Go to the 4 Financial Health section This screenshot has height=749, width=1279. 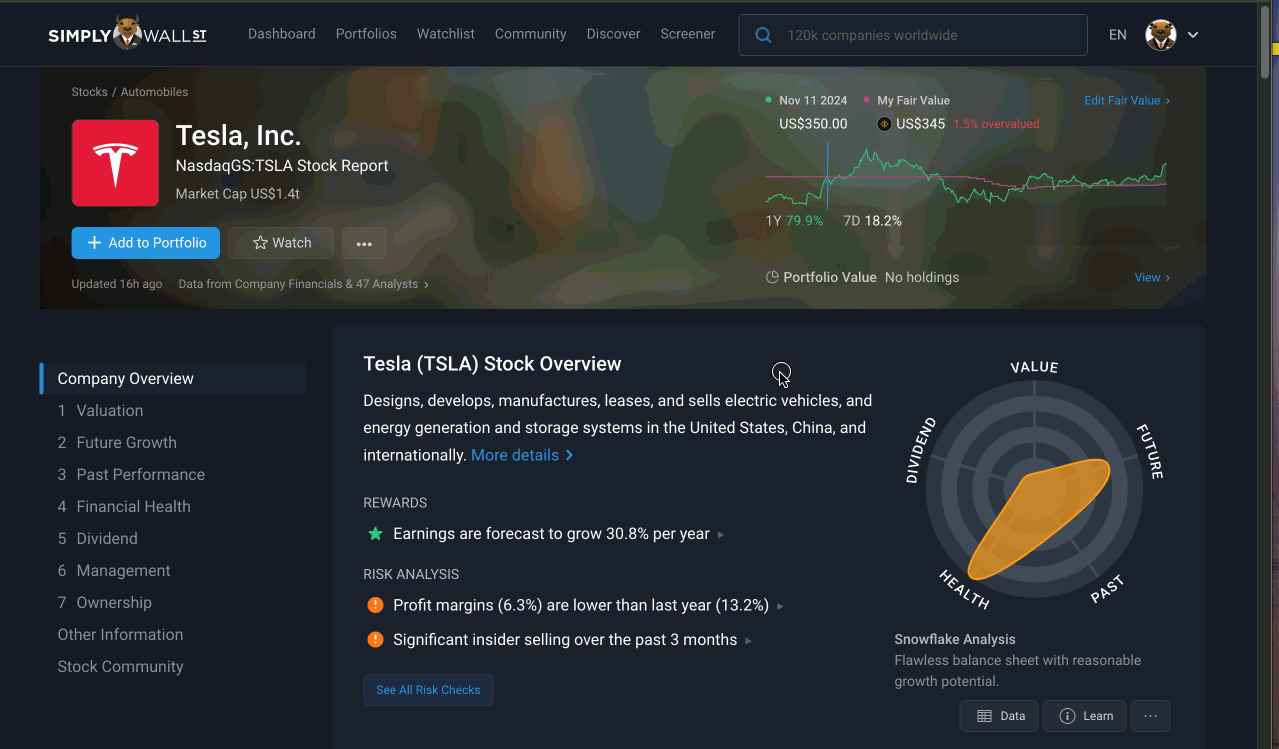tap(124, 506)
